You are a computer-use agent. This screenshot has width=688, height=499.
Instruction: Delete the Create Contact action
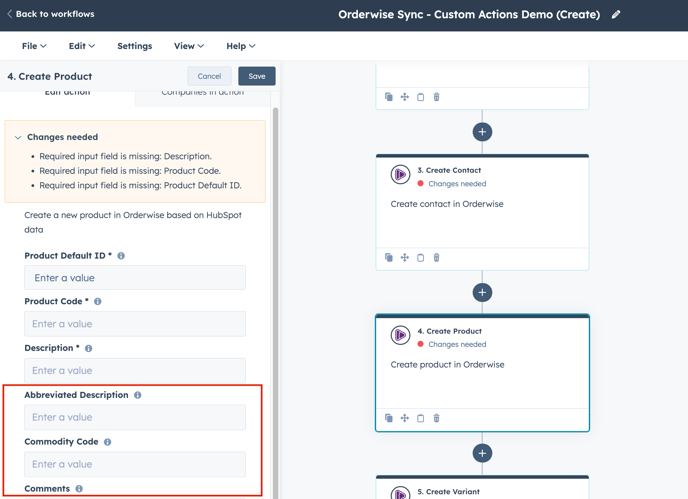(436, 257)
